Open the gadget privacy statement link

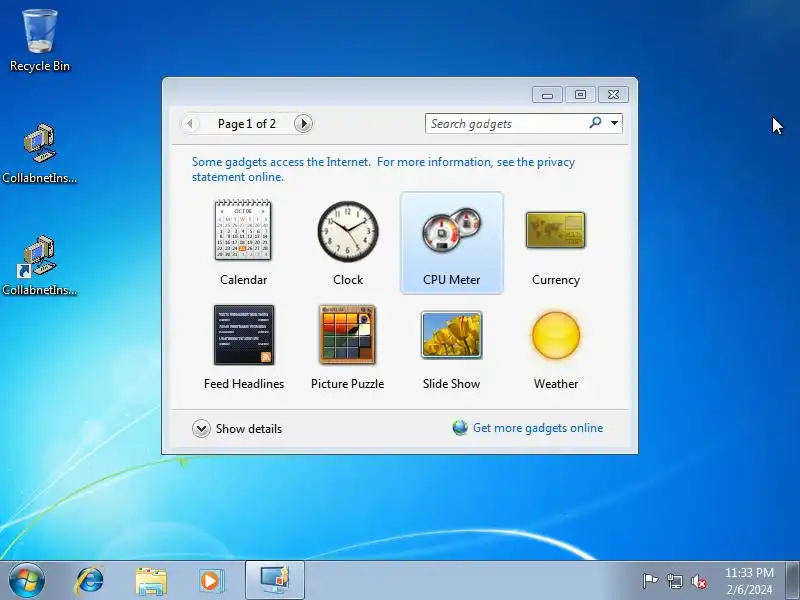383,169
